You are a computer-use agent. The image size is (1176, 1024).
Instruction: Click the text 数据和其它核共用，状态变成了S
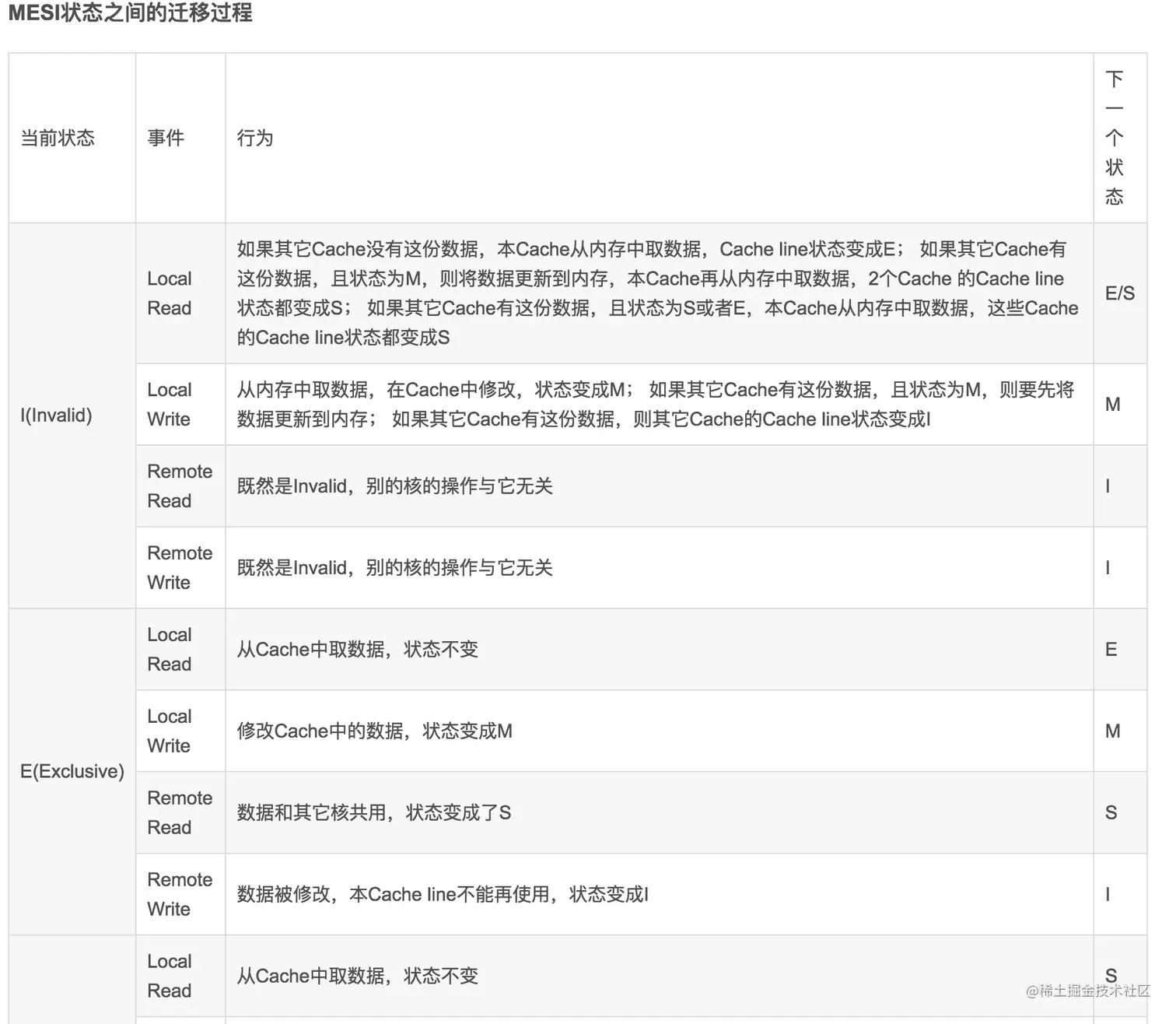pos(374,813)
